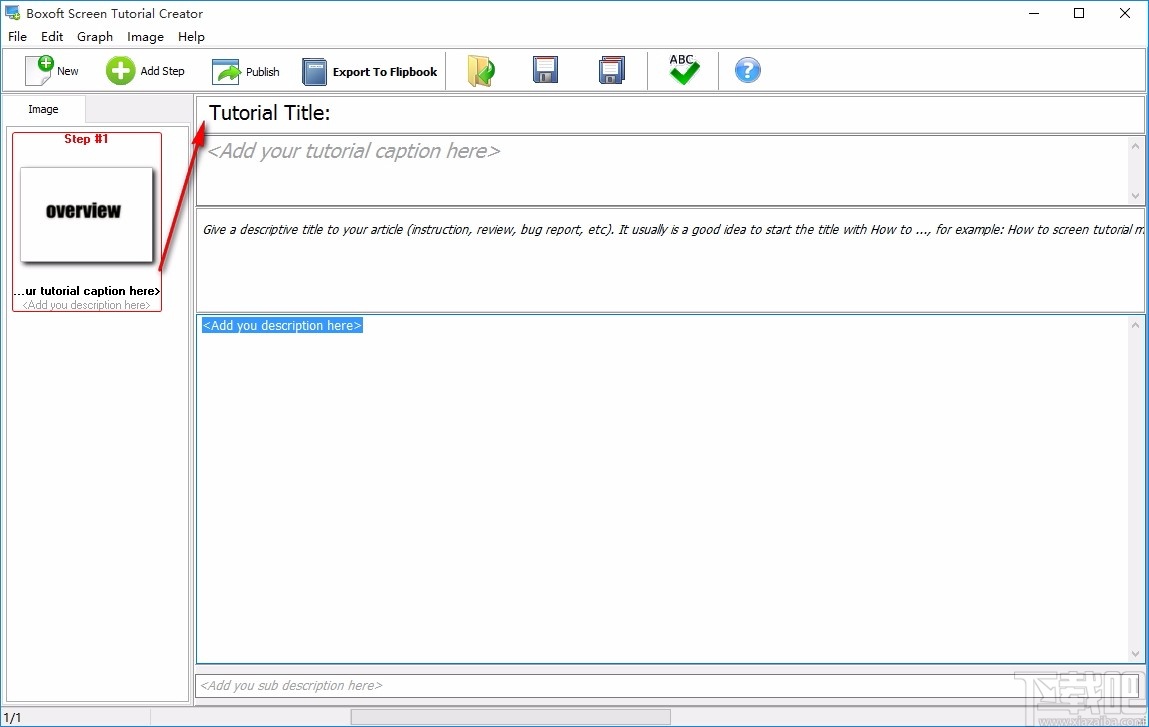Viewport: 1149px width, 727px height.
Task: Open the Graph menu
Action: pos(95,36)
